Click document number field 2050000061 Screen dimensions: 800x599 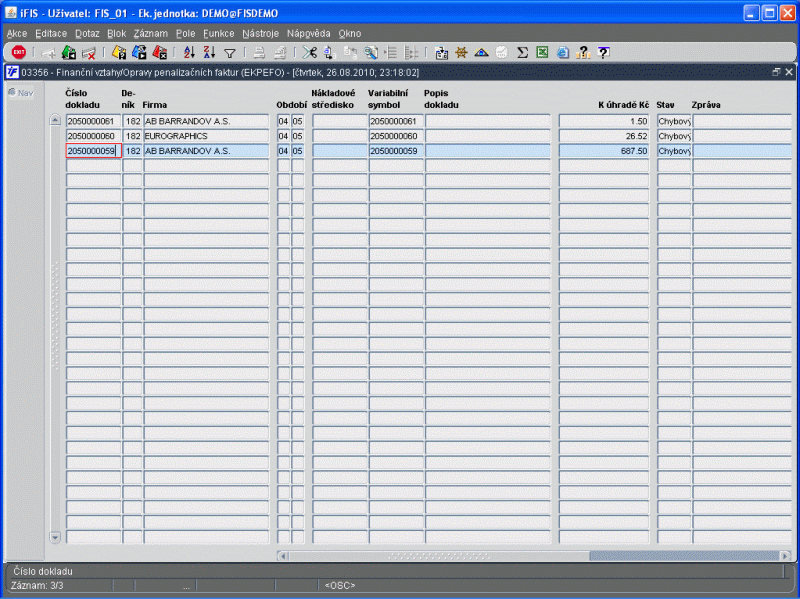[x=93, y=121]
